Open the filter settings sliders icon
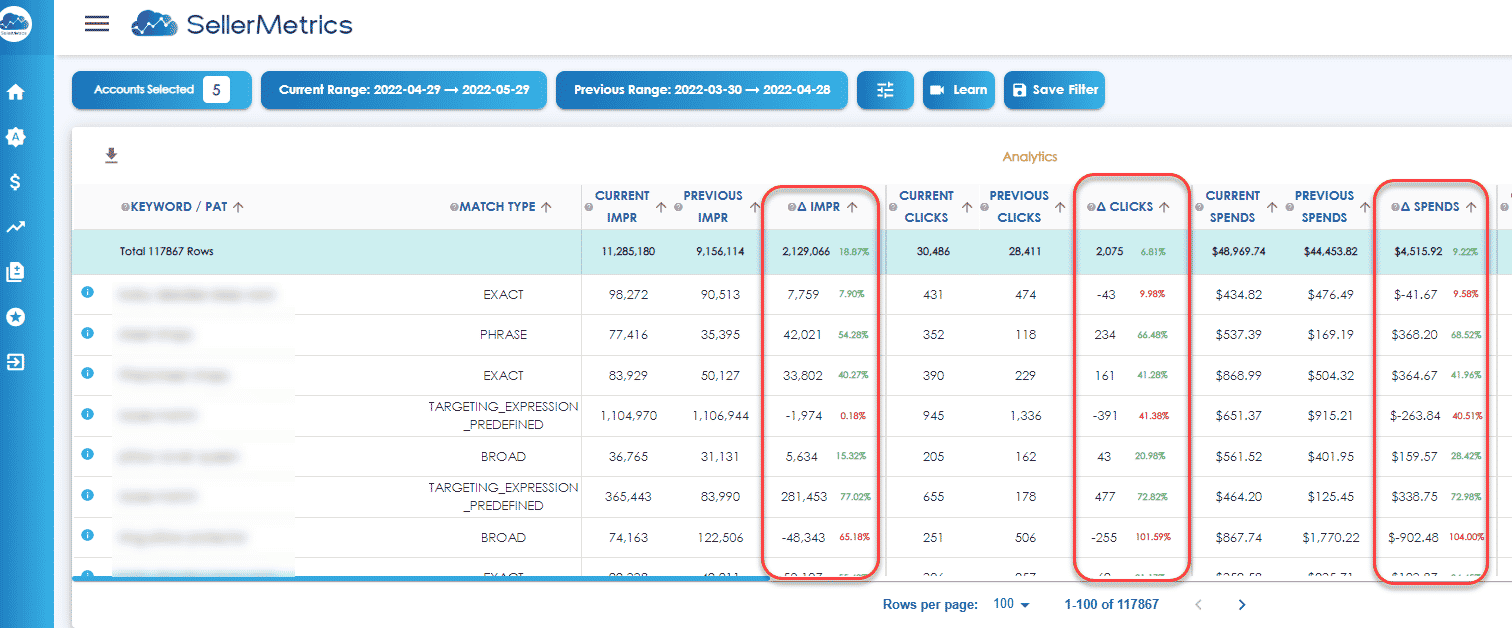This screenshot has width=1512, height=628. [x=884, y=89]
